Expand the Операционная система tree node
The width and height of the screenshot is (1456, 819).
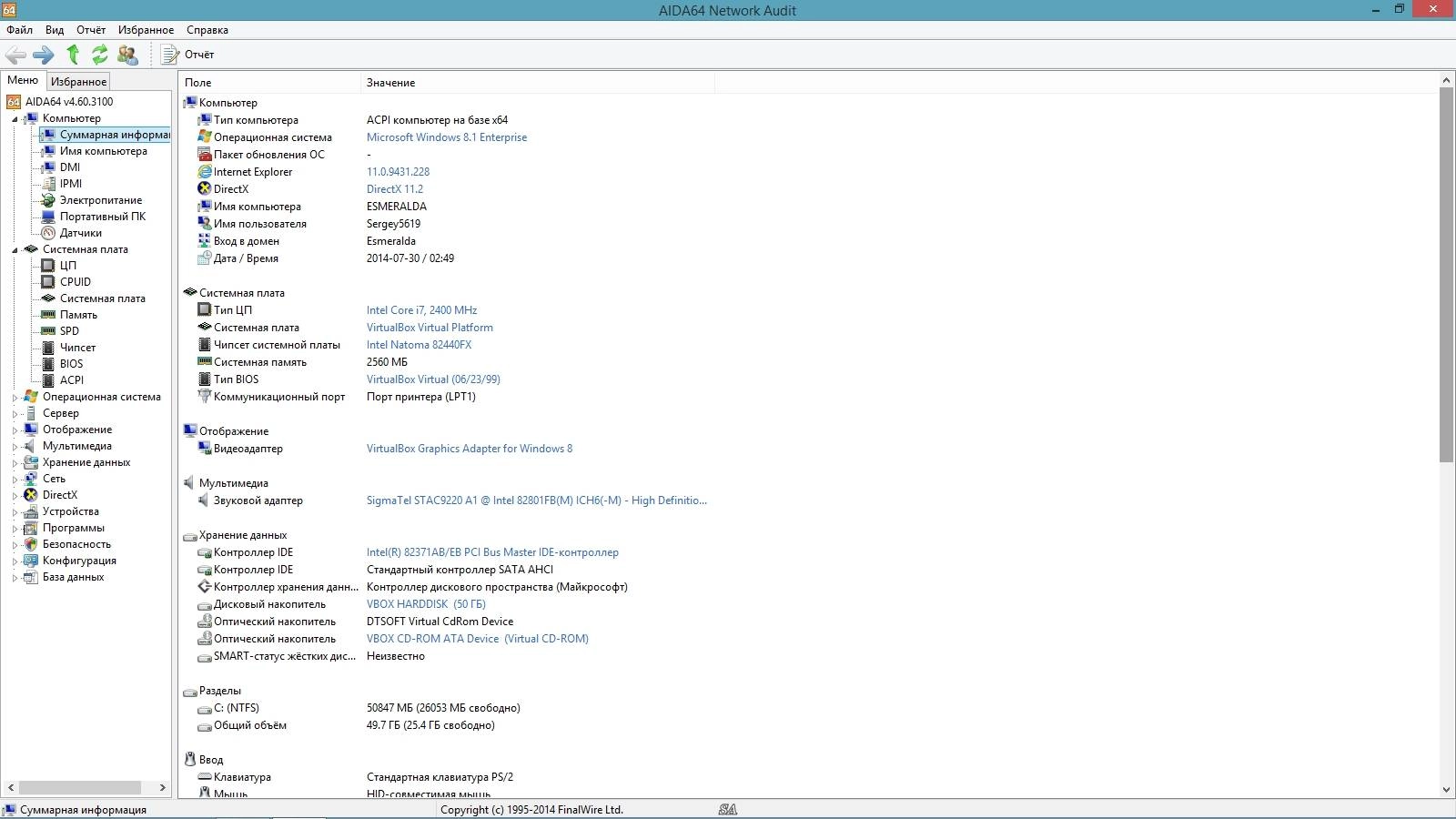point(15,398)
